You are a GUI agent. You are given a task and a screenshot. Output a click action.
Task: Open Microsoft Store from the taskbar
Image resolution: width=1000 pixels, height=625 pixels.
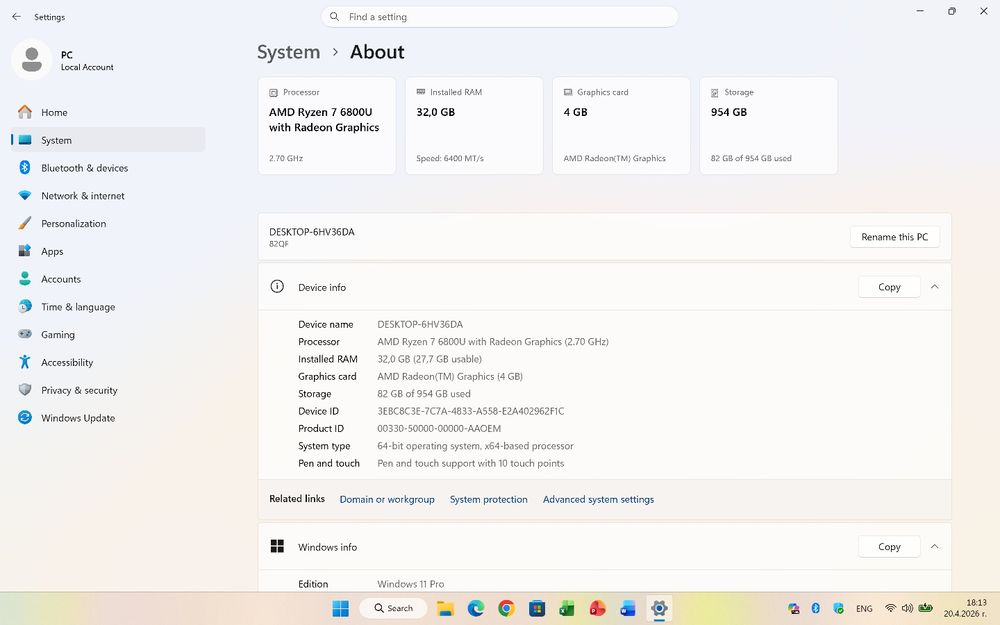[x=537, y=608]
